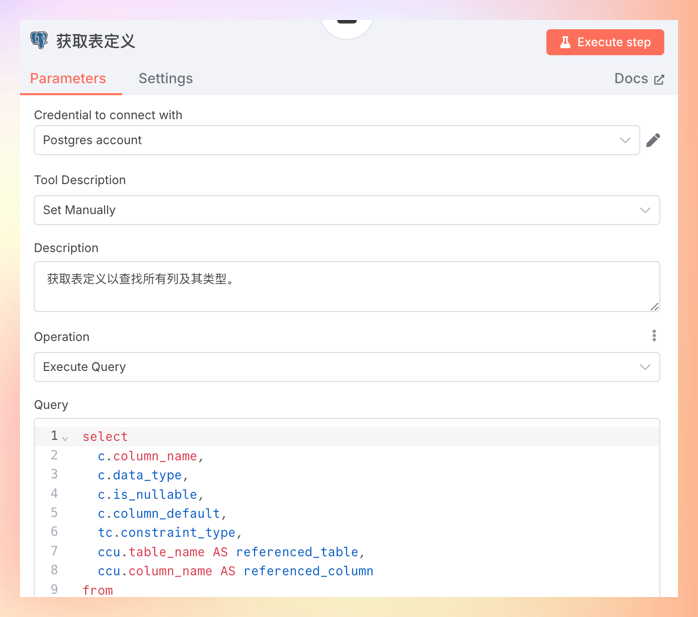
Task: Click c.column_name on query line 2
Action: pyautogui.click(x=147, y=456)
